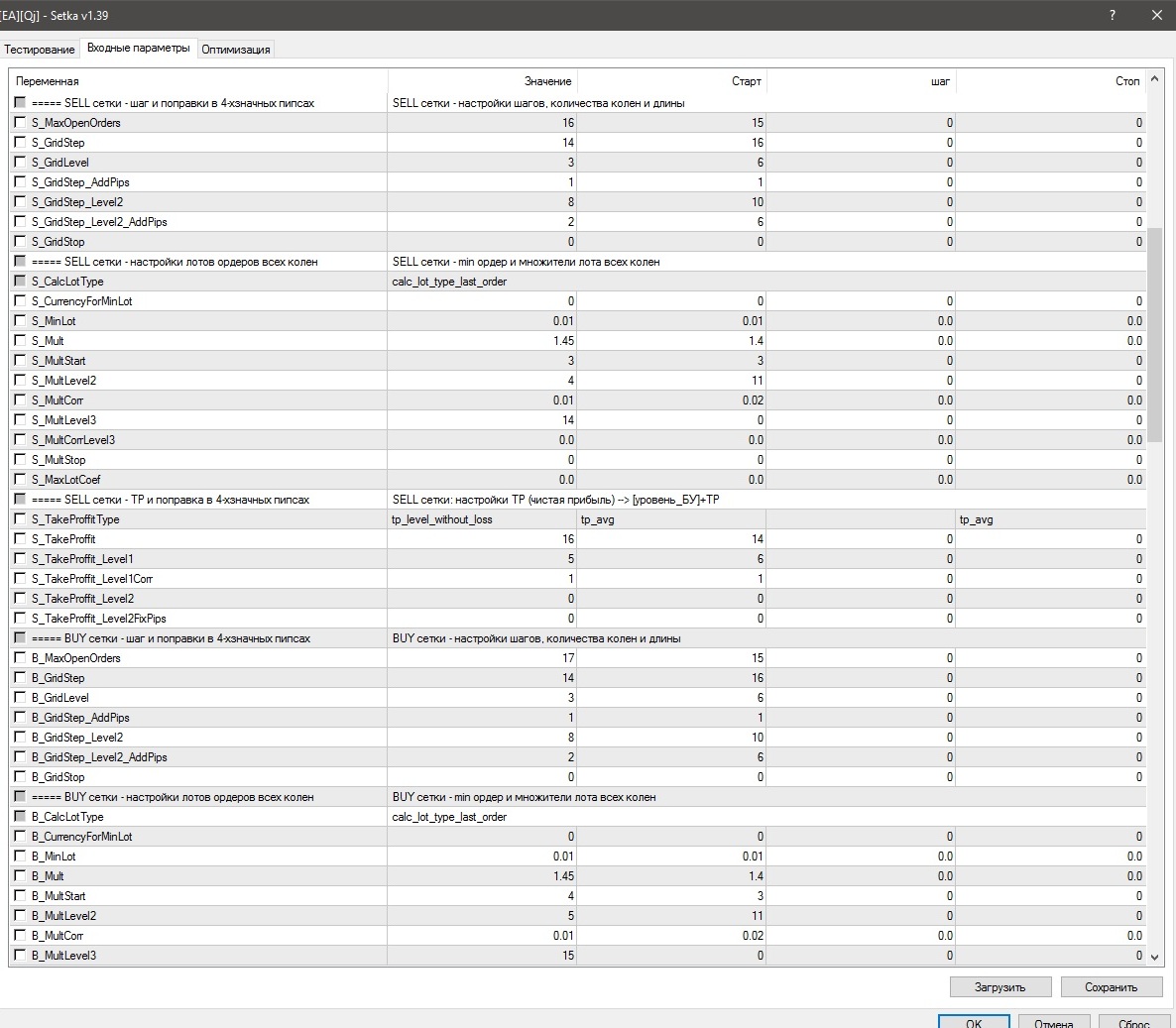Image resolution: width=1176 pixels, height=1028 pixels.
Task: Select S_Mult value 1.45
Action: [x=482, y=340]
